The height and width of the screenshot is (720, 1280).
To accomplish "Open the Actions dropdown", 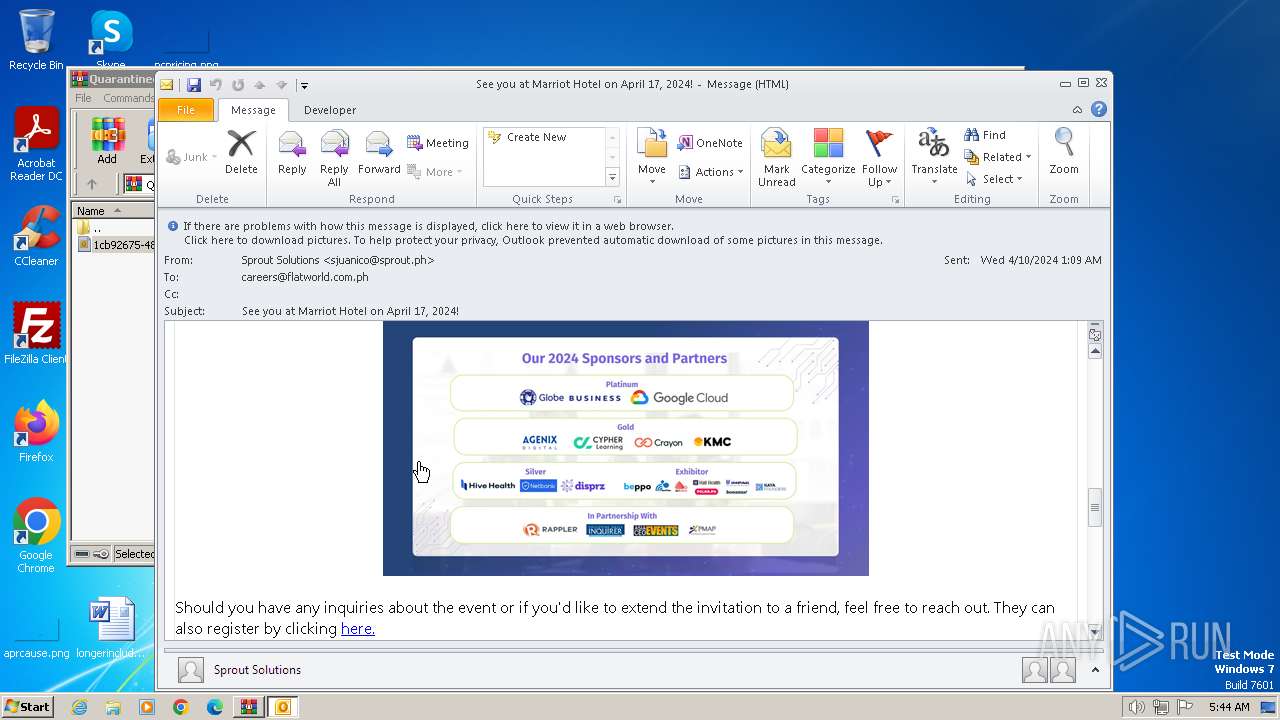I will [710, 172].
